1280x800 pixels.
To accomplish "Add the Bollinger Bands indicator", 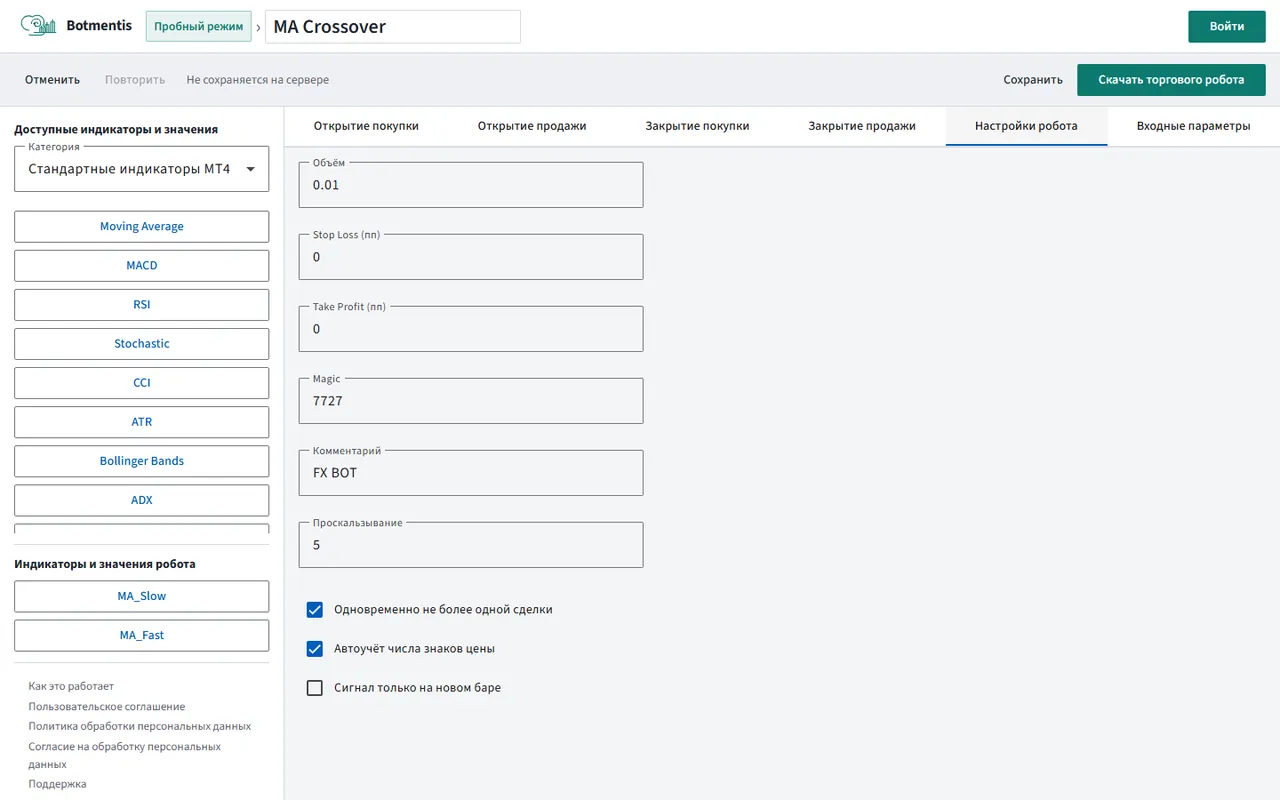I will 142,460.
